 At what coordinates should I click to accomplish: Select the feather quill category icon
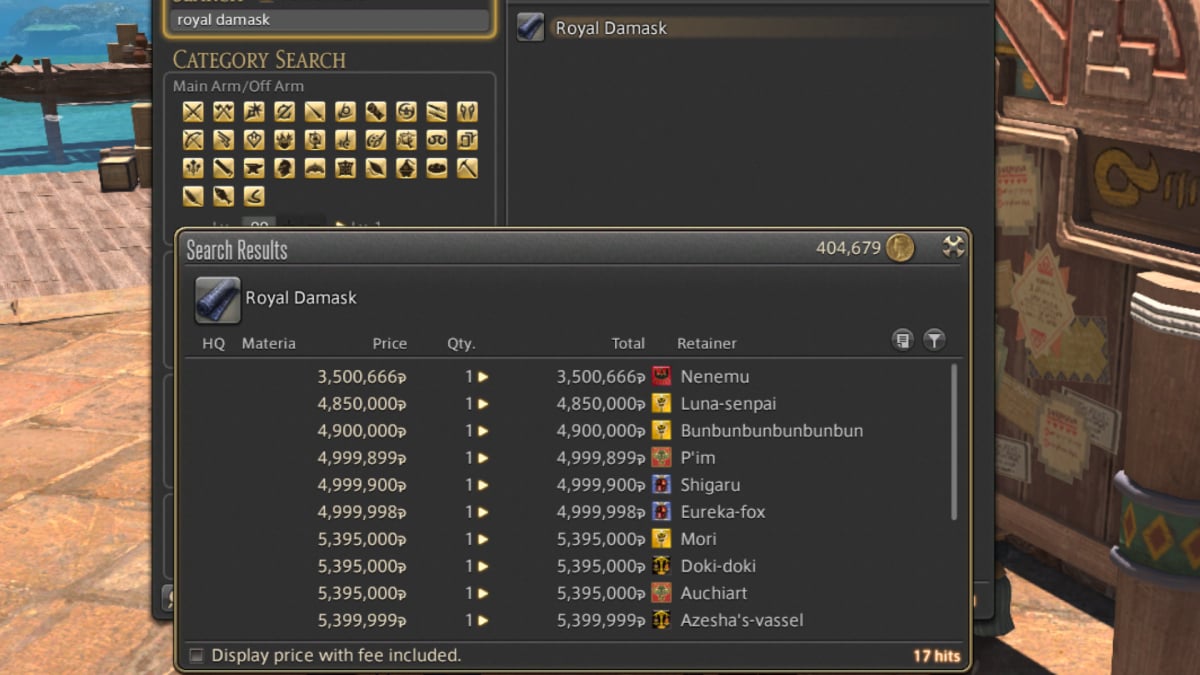click(x=192, y=196)
